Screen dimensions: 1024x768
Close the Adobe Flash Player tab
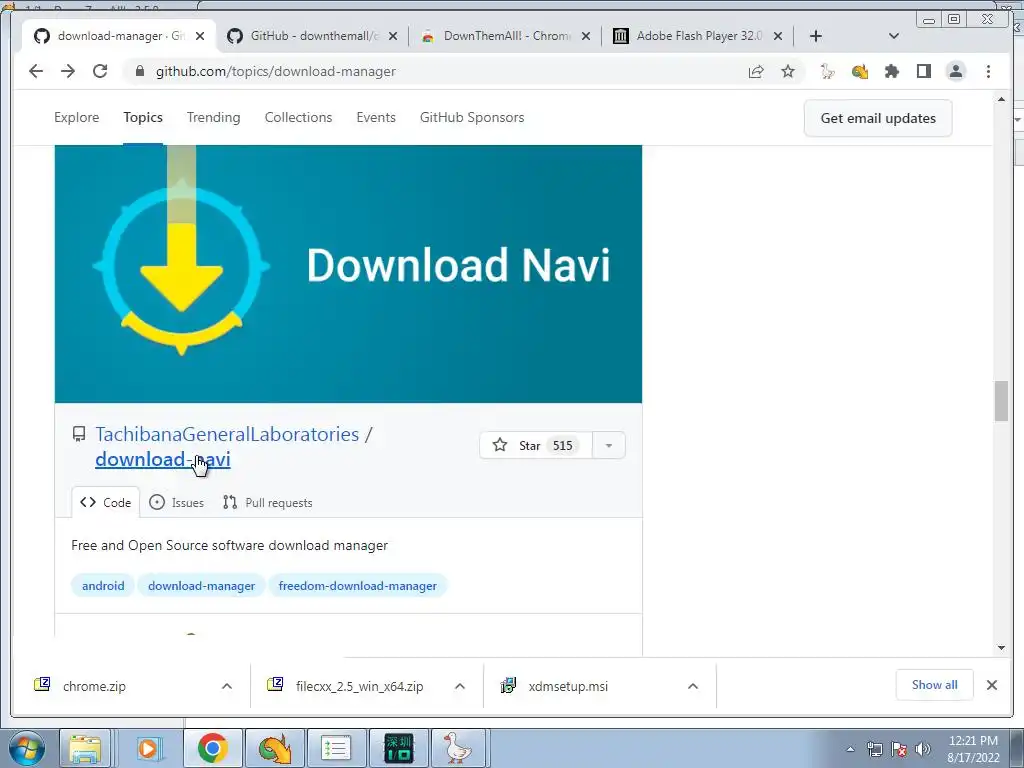point(778,36)
